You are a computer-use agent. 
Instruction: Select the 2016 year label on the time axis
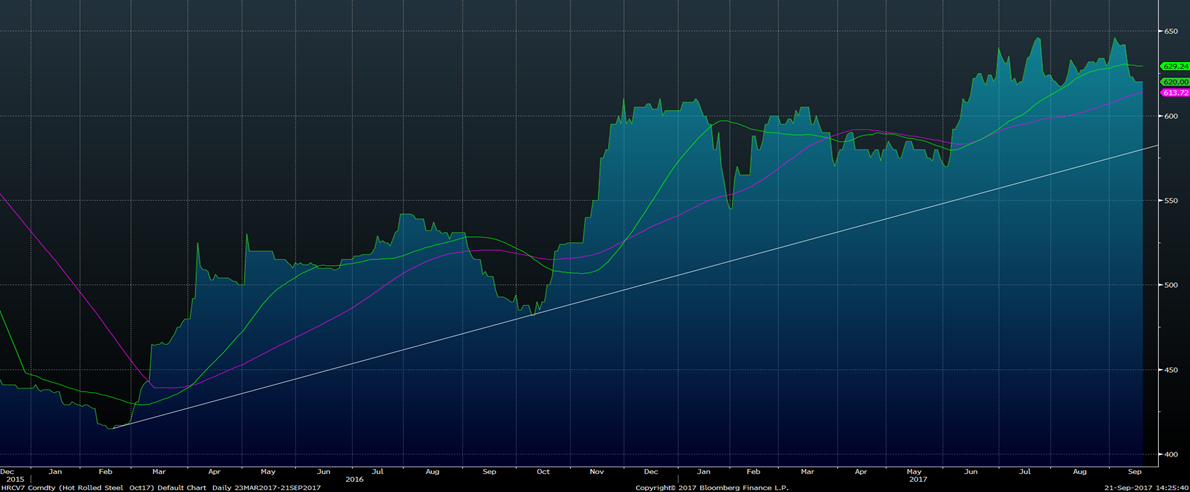(x=354, y=479)
